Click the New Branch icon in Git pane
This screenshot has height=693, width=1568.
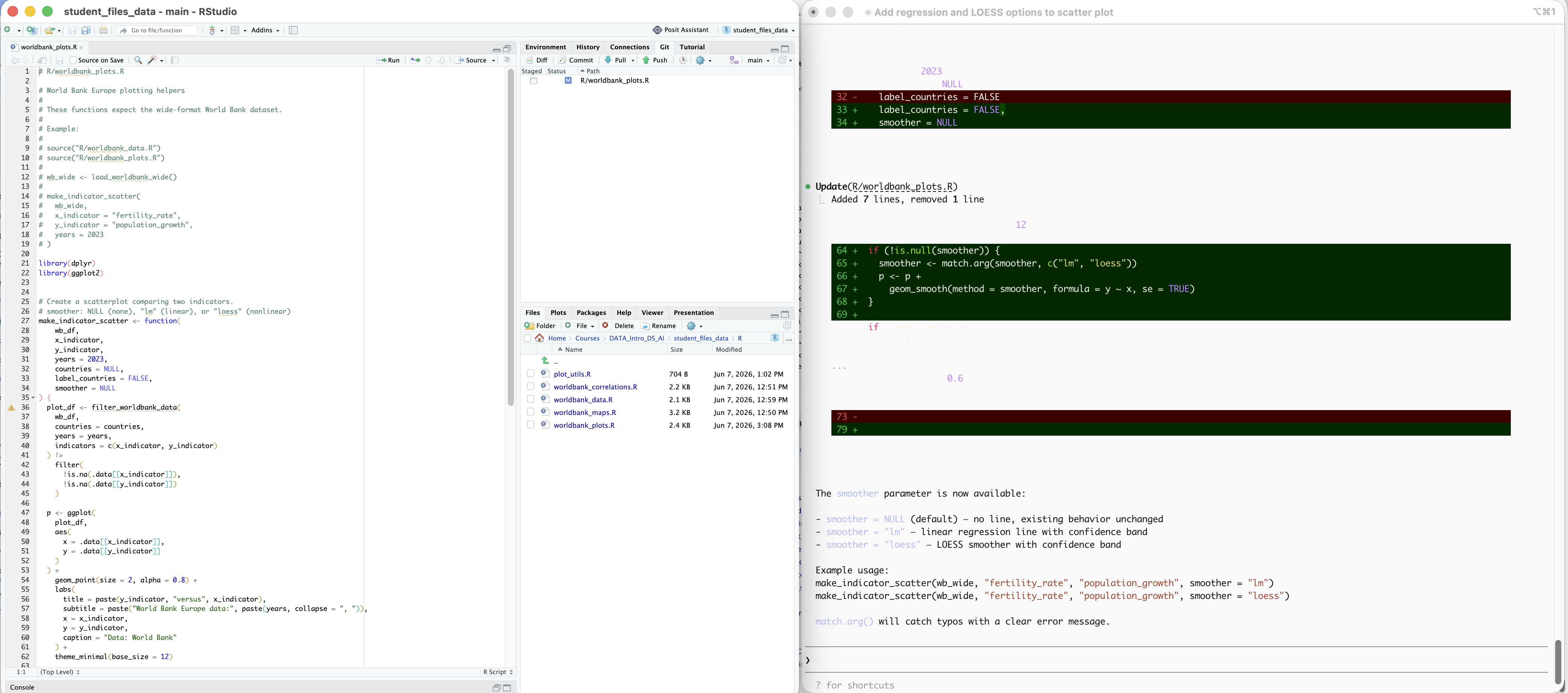click(x=734, y=60)
